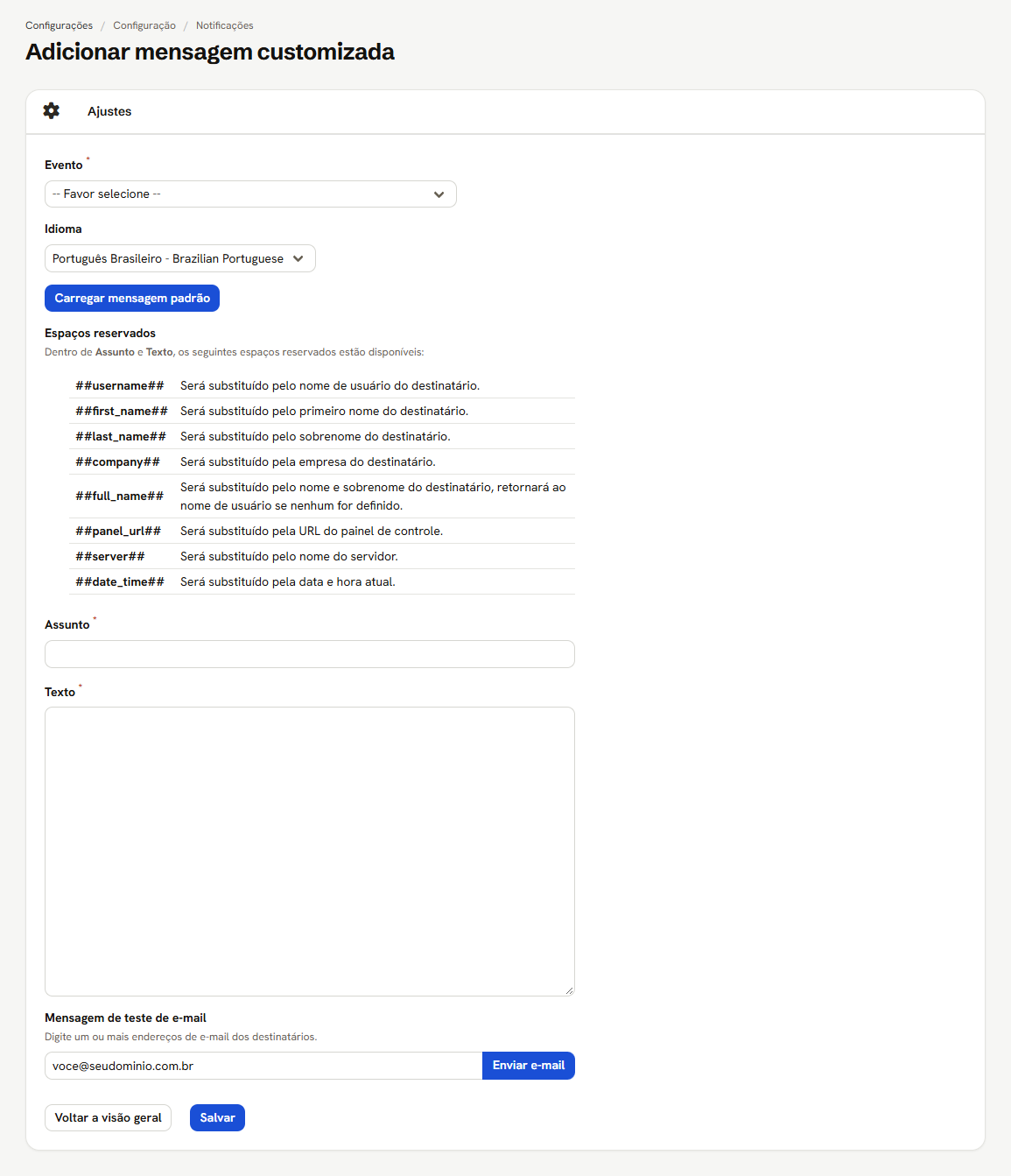This screenshot has height=1176, width=1011.
Task: Click the Mensagem de teste de e-mail label
Action: pos(125,1018)
